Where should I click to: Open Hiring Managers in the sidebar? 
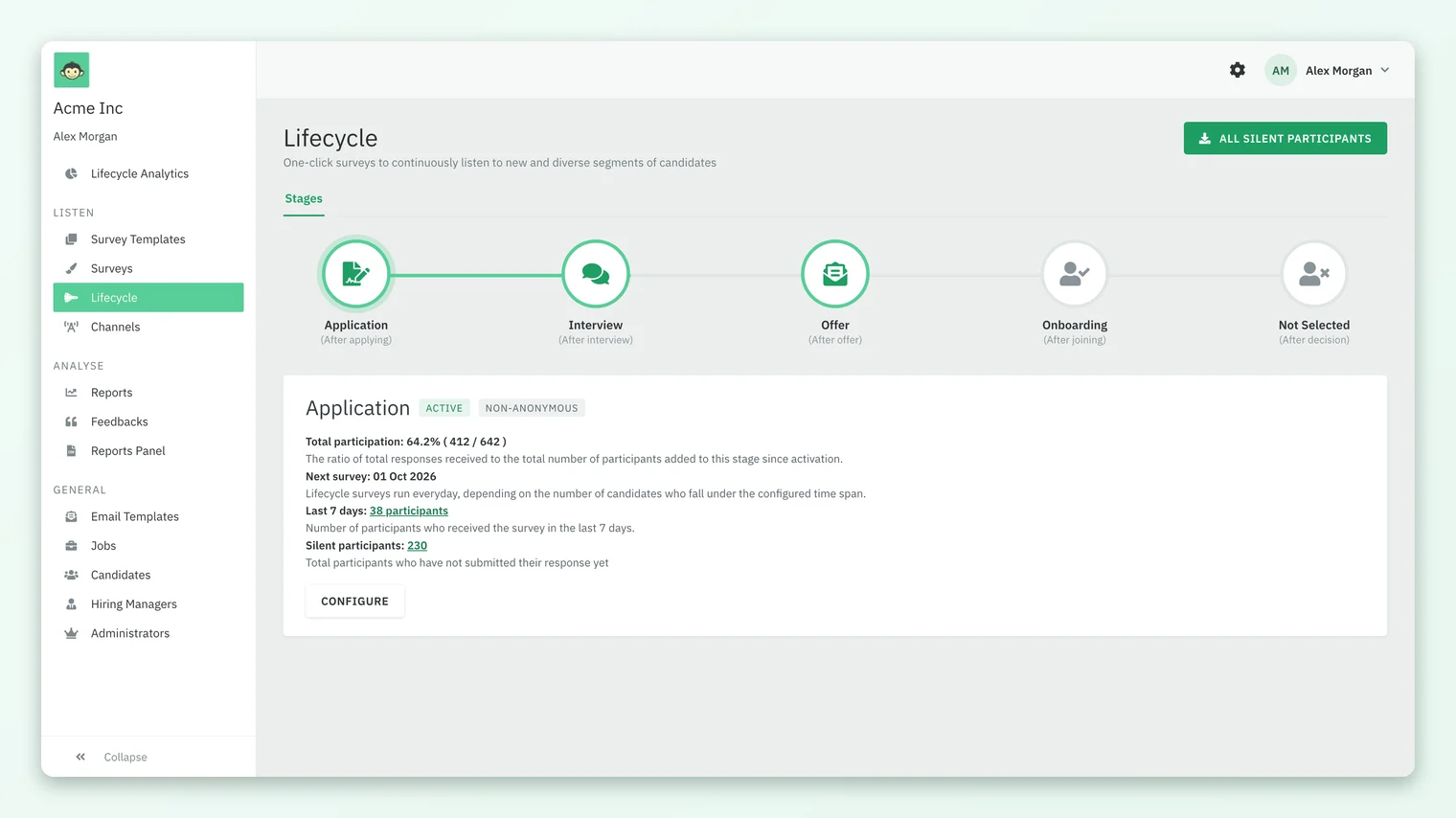tap(148, 604)
